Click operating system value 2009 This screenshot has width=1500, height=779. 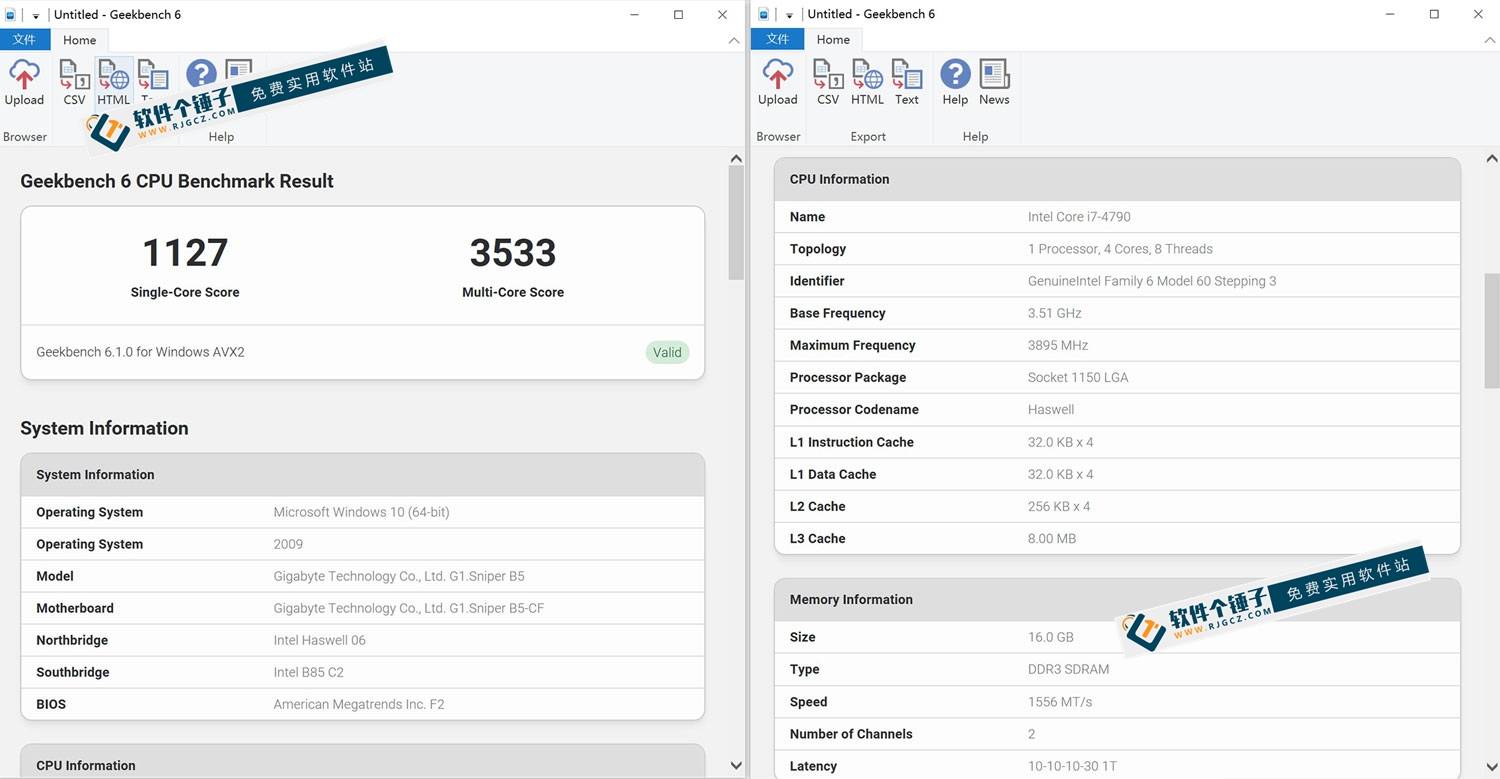coord(288,544)
